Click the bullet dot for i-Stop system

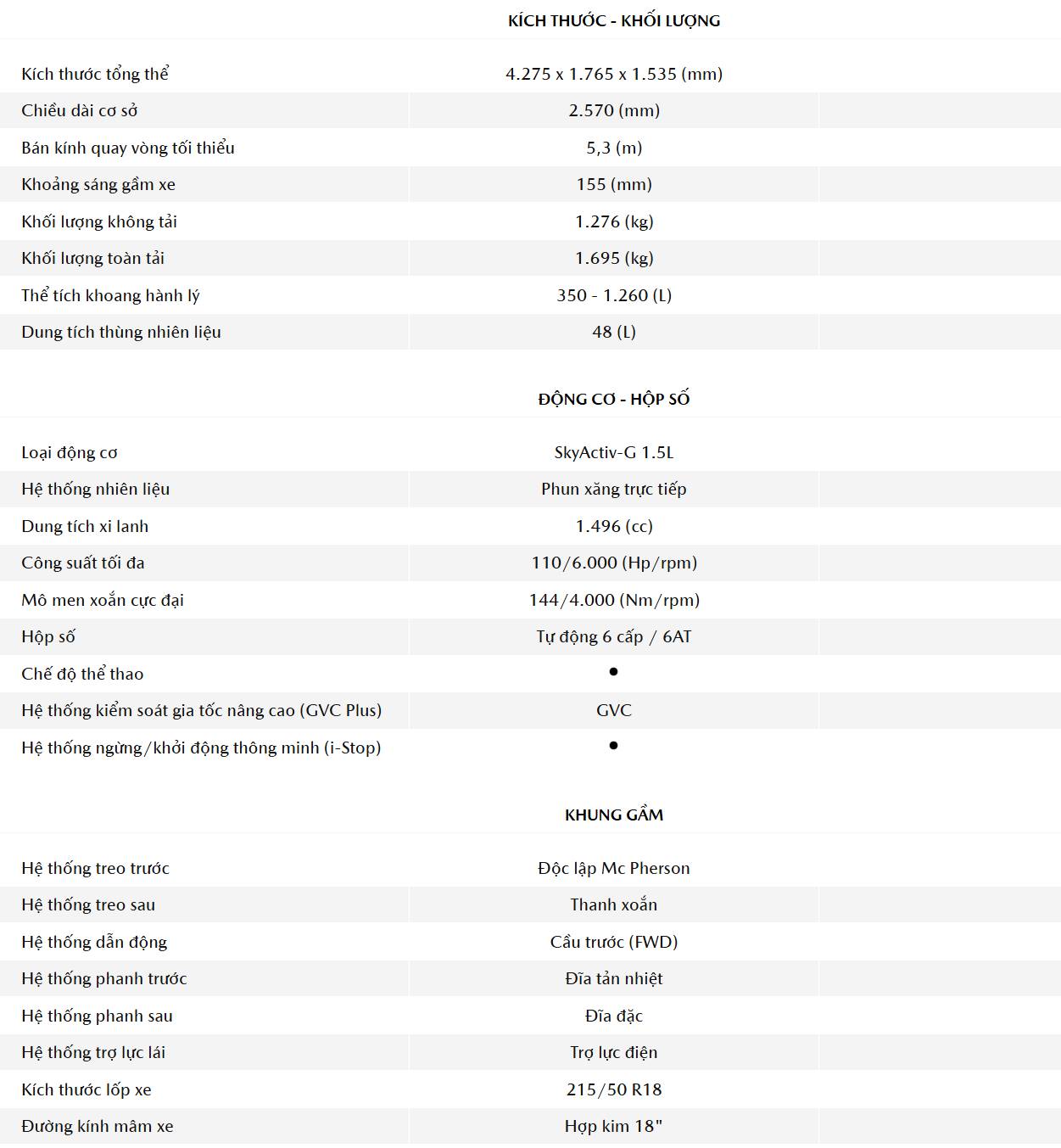pyautogui.click(x=613, y=746)
